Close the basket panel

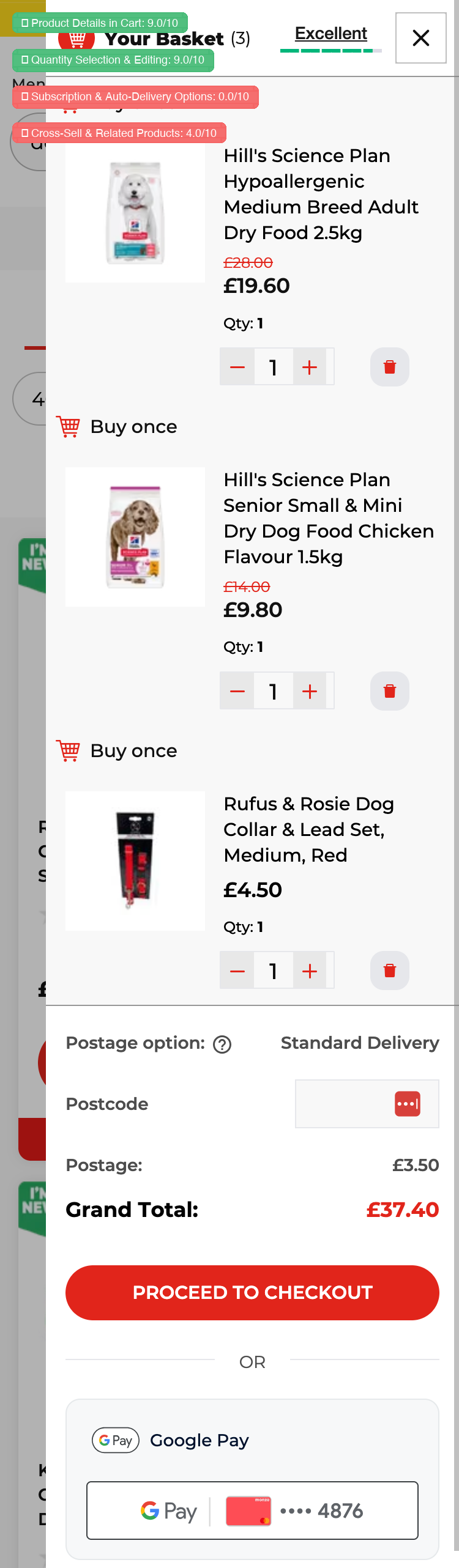click(420, 38)
